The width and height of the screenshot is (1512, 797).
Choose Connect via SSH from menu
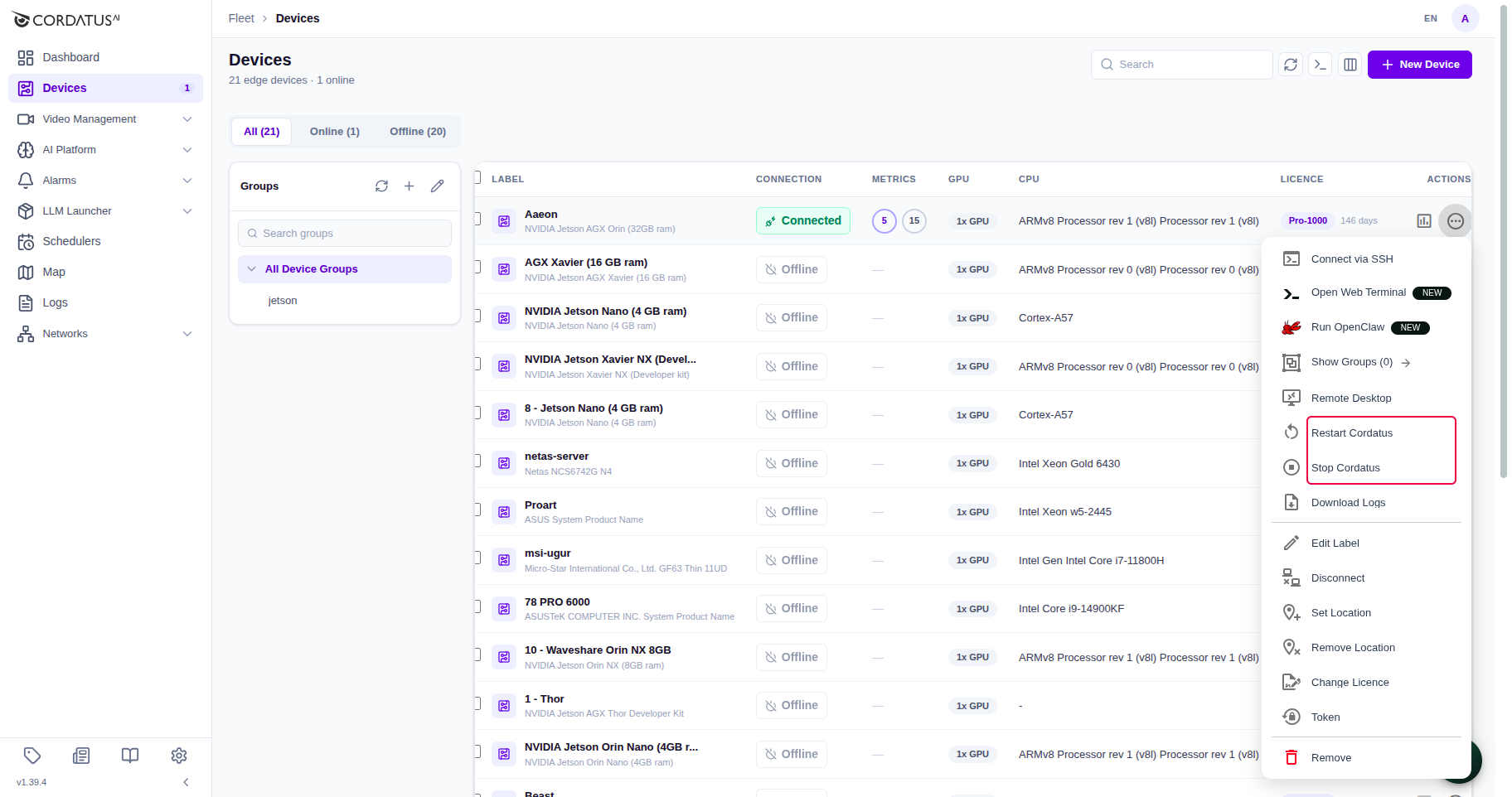tap(1366, 259)
